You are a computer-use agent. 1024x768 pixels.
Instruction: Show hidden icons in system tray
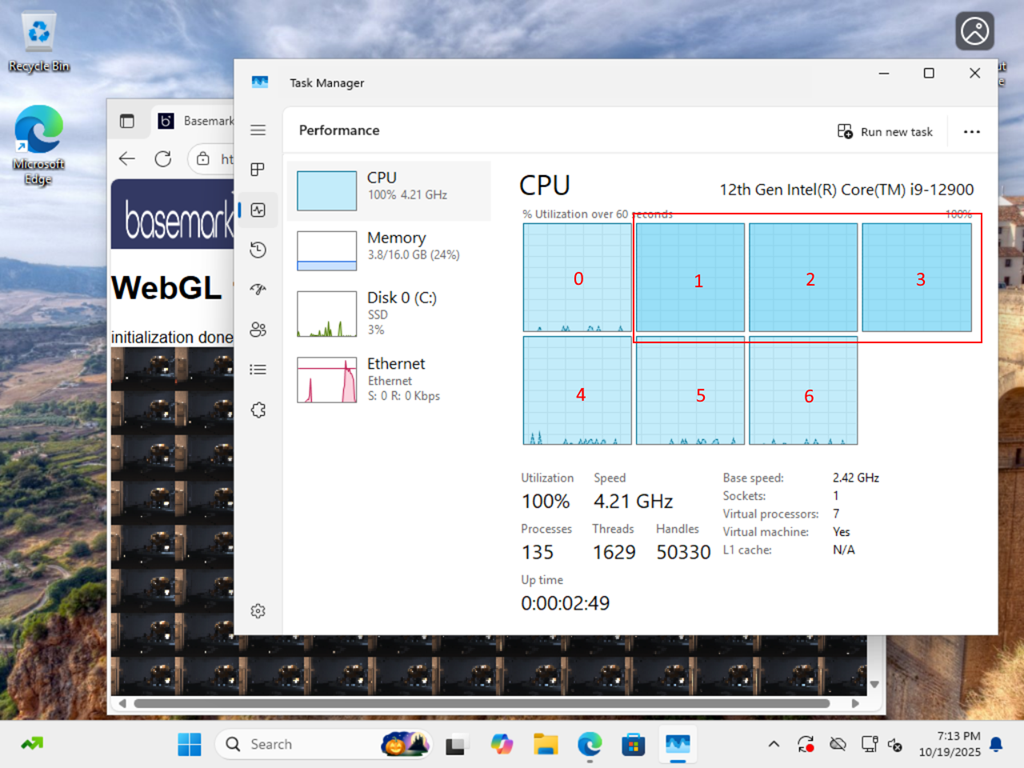[774, 744]
